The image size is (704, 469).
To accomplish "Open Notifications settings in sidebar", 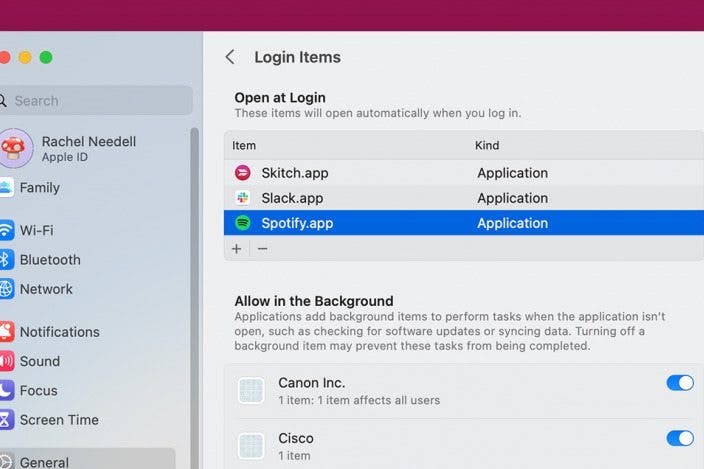I will click(x=59, y=332).
